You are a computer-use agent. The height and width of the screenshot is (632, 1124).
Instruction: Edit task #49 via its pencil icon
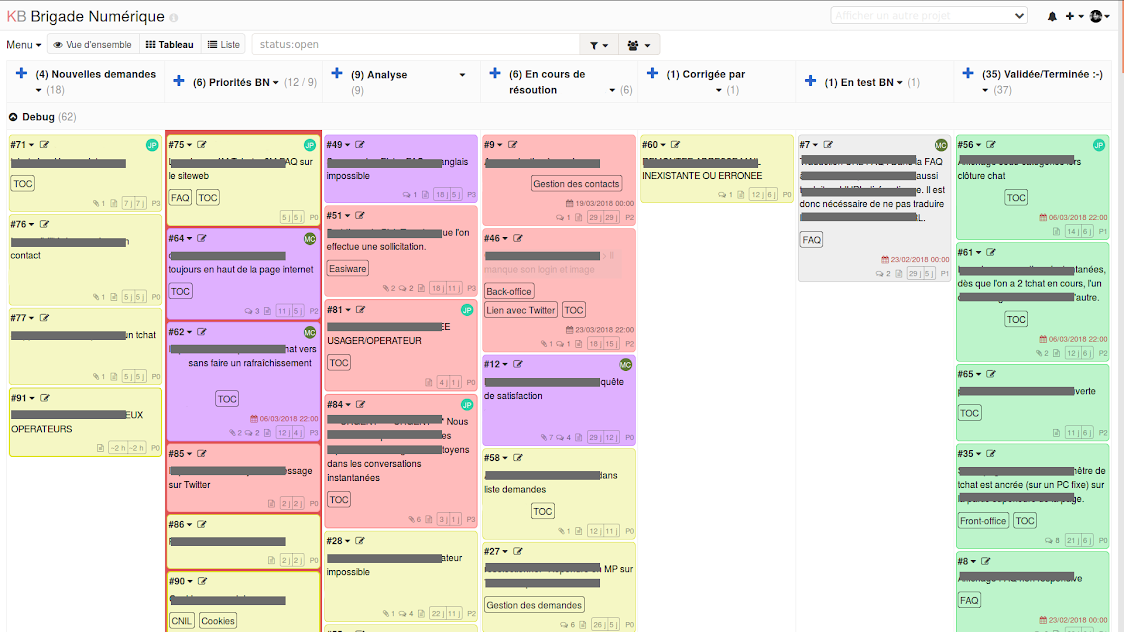click(360, 145)
